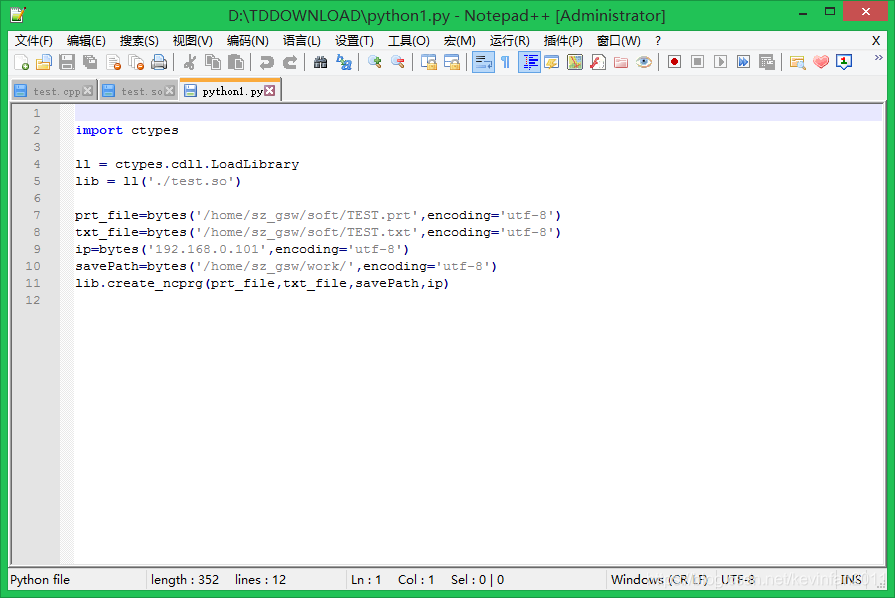Close the python1.py tab
Screen dimensions: 895x598
point(270,91)
